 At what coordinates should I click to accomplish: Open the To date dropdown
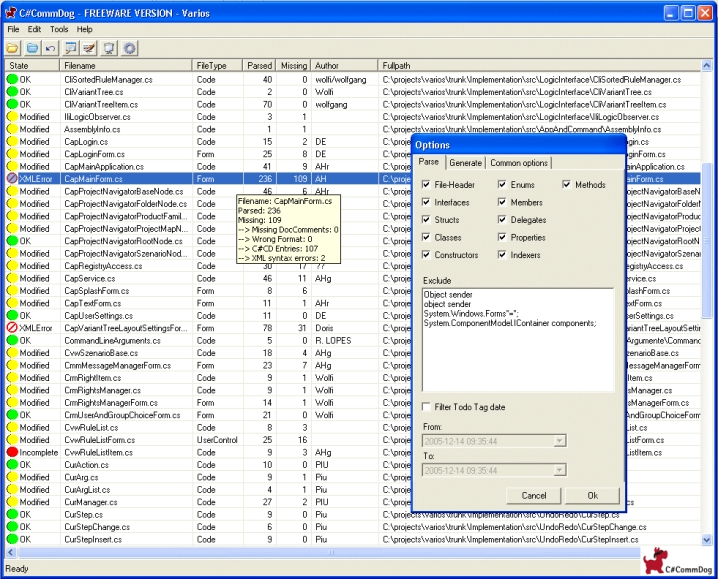(558, 470)
